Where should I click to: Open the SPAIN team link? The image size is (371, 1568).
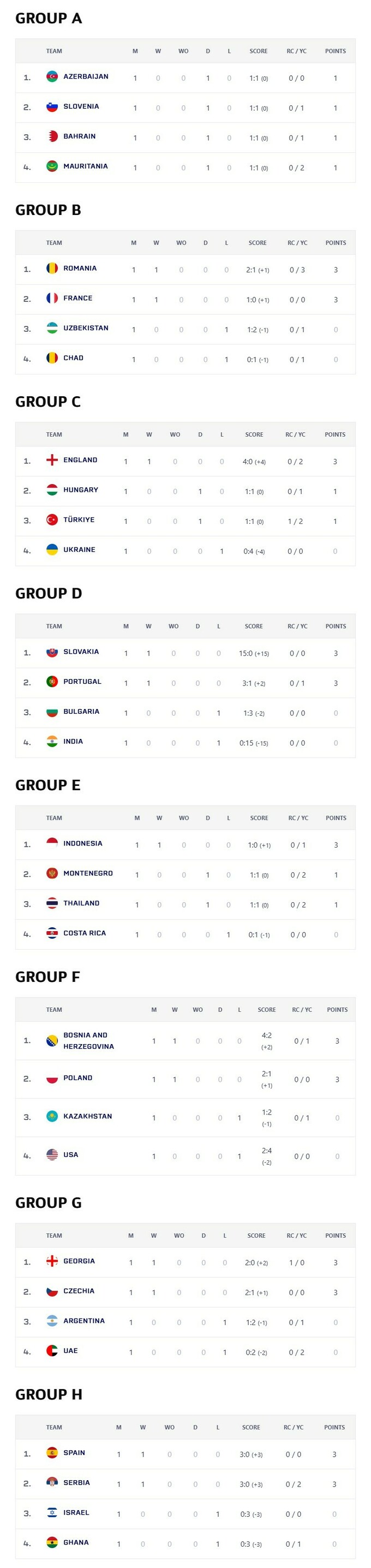click(x=74, y=1453)
